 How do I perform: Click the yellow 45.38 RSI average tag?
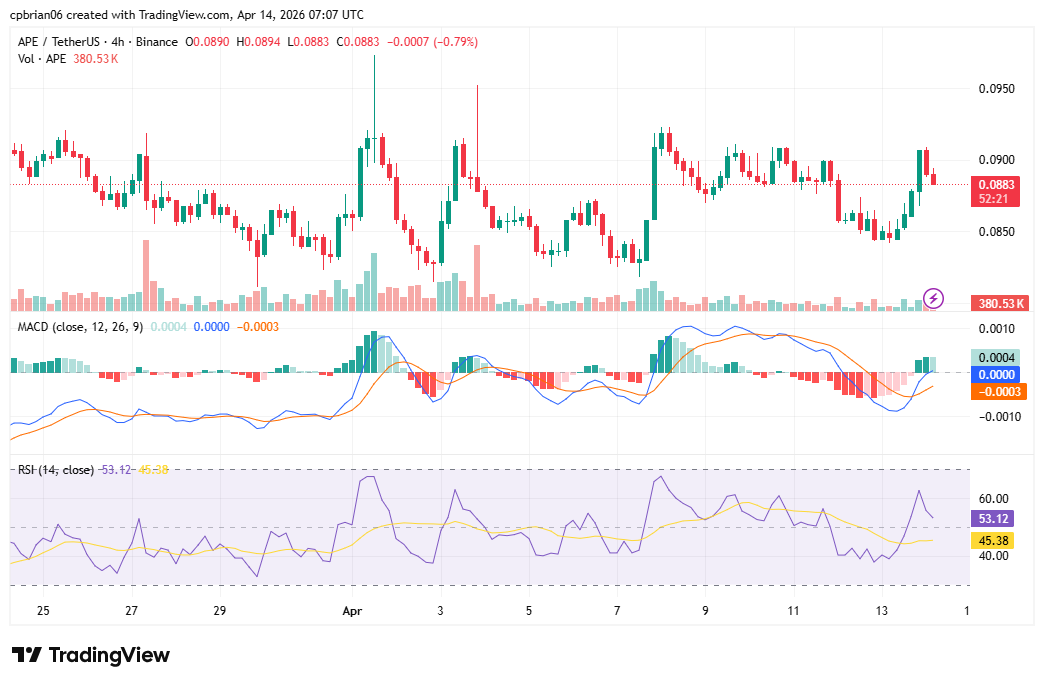pos(991,540)
